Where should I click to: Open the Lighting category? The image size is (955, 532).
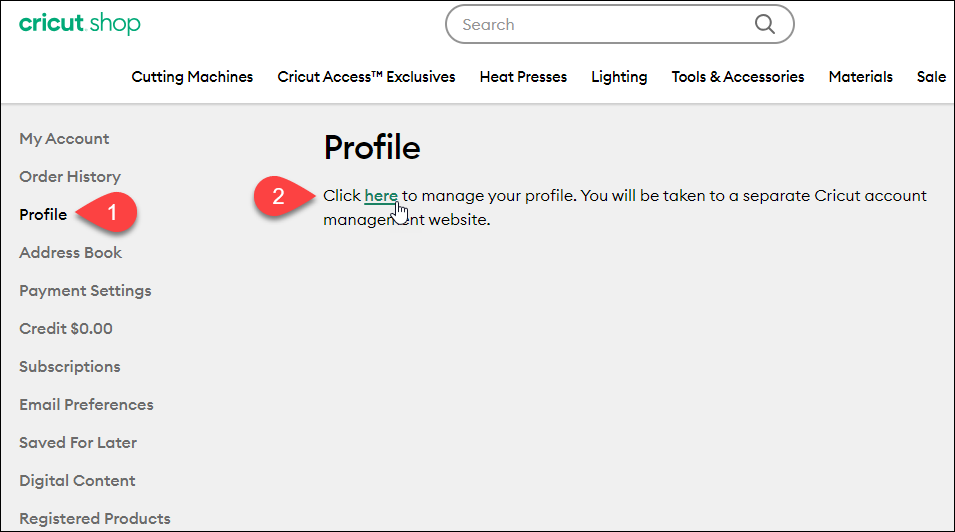(x=619, y=77)
